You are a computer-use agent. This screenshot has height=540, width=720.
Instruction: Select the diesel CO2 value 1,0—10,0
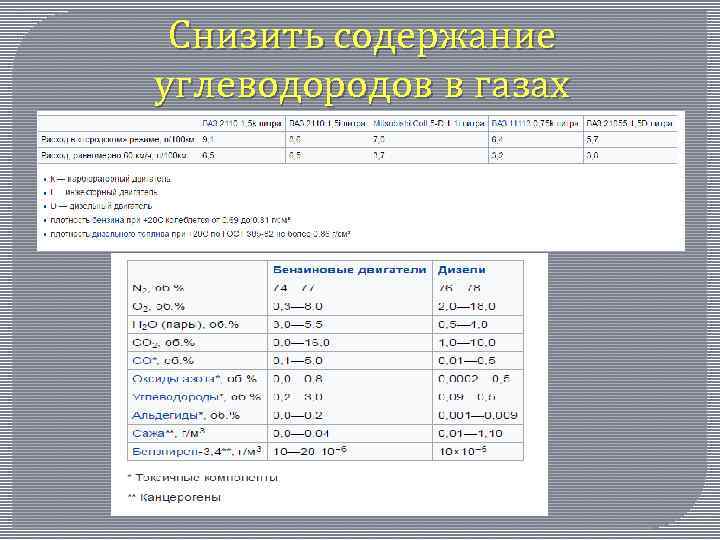[x=467, y=343]
